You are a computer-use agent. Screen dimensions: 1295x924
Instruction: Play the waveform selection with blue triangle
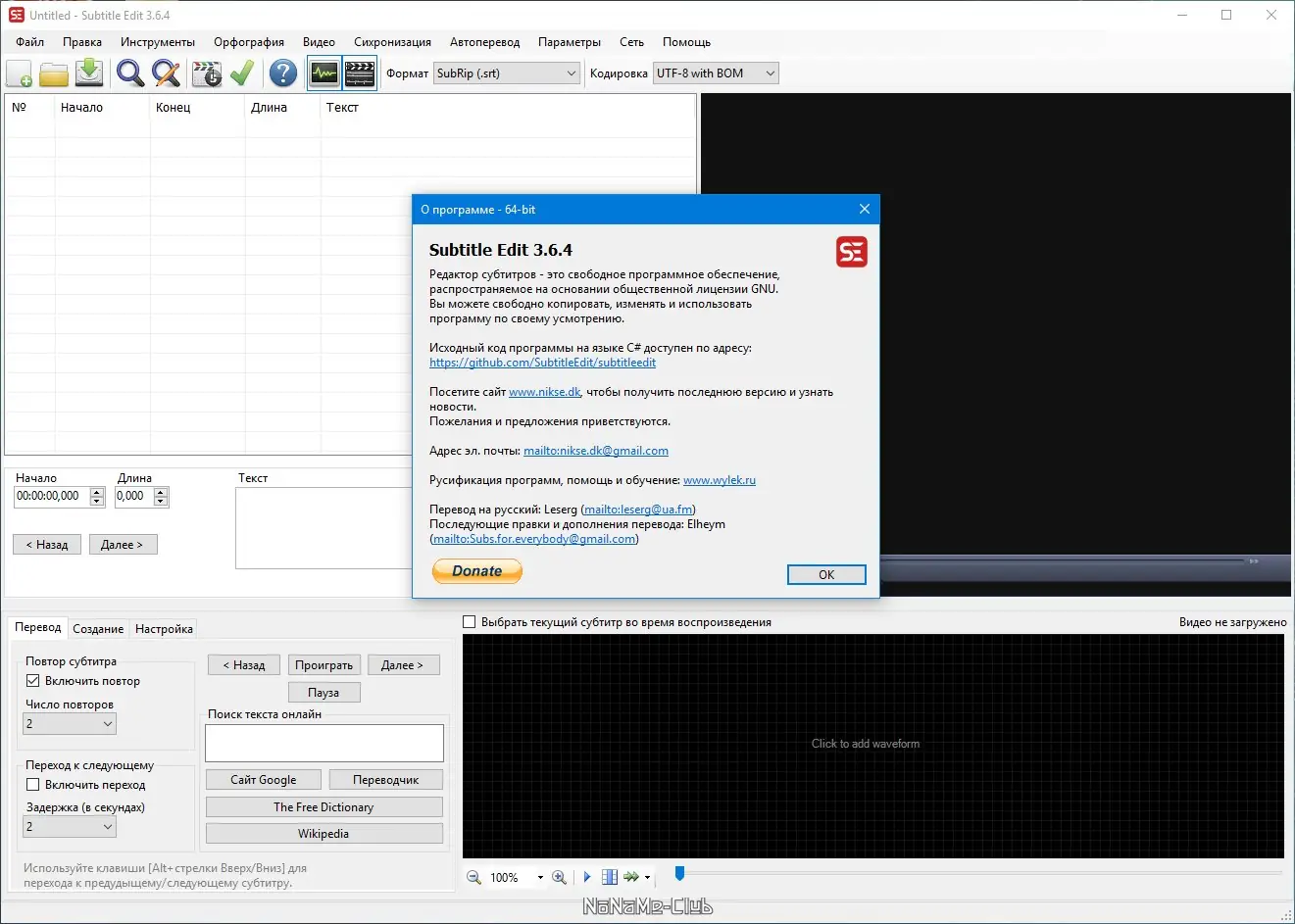(587, 877)
